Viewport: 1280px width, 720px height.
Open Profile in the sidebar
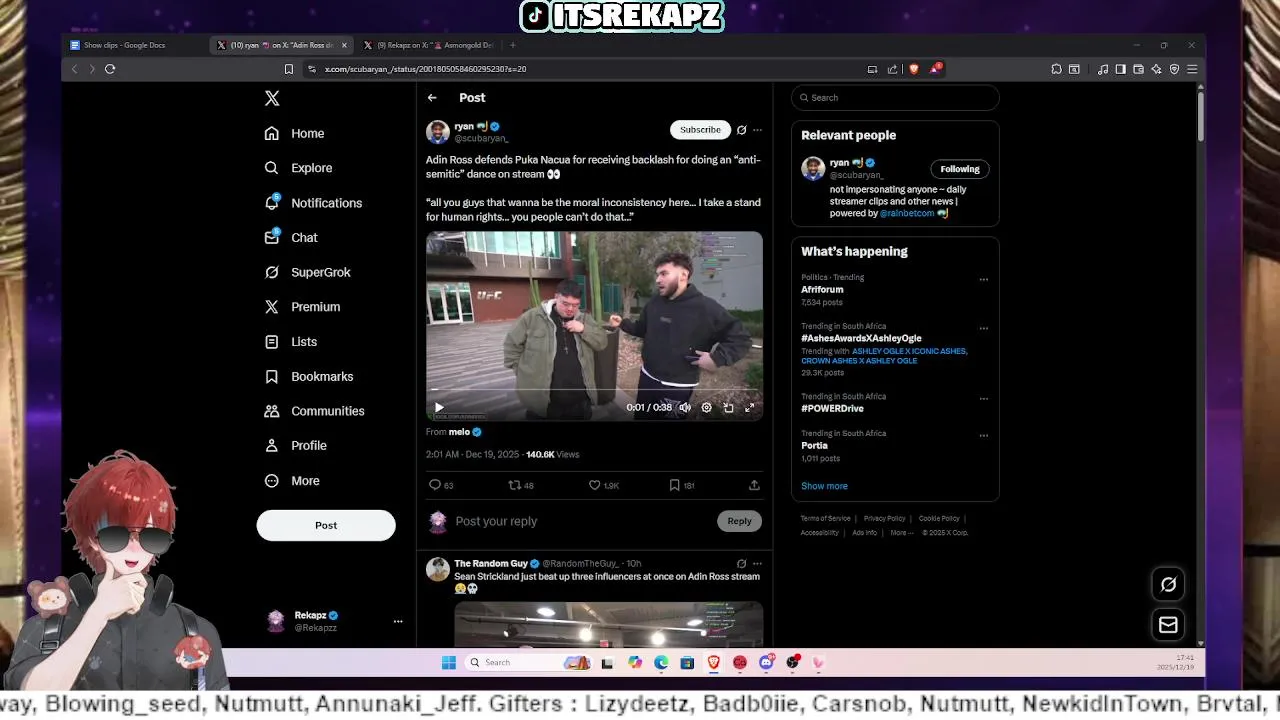(296, 446)
